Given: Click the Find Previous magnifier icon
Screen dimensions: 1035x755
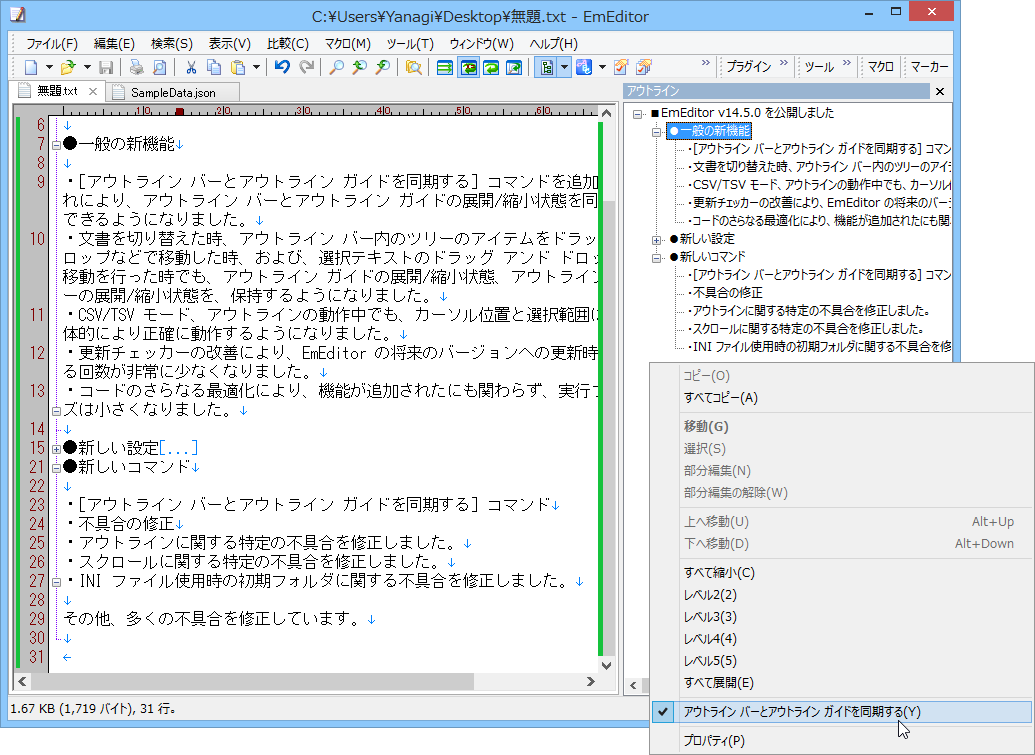Looking at the screenshot, I should [359, 67].
